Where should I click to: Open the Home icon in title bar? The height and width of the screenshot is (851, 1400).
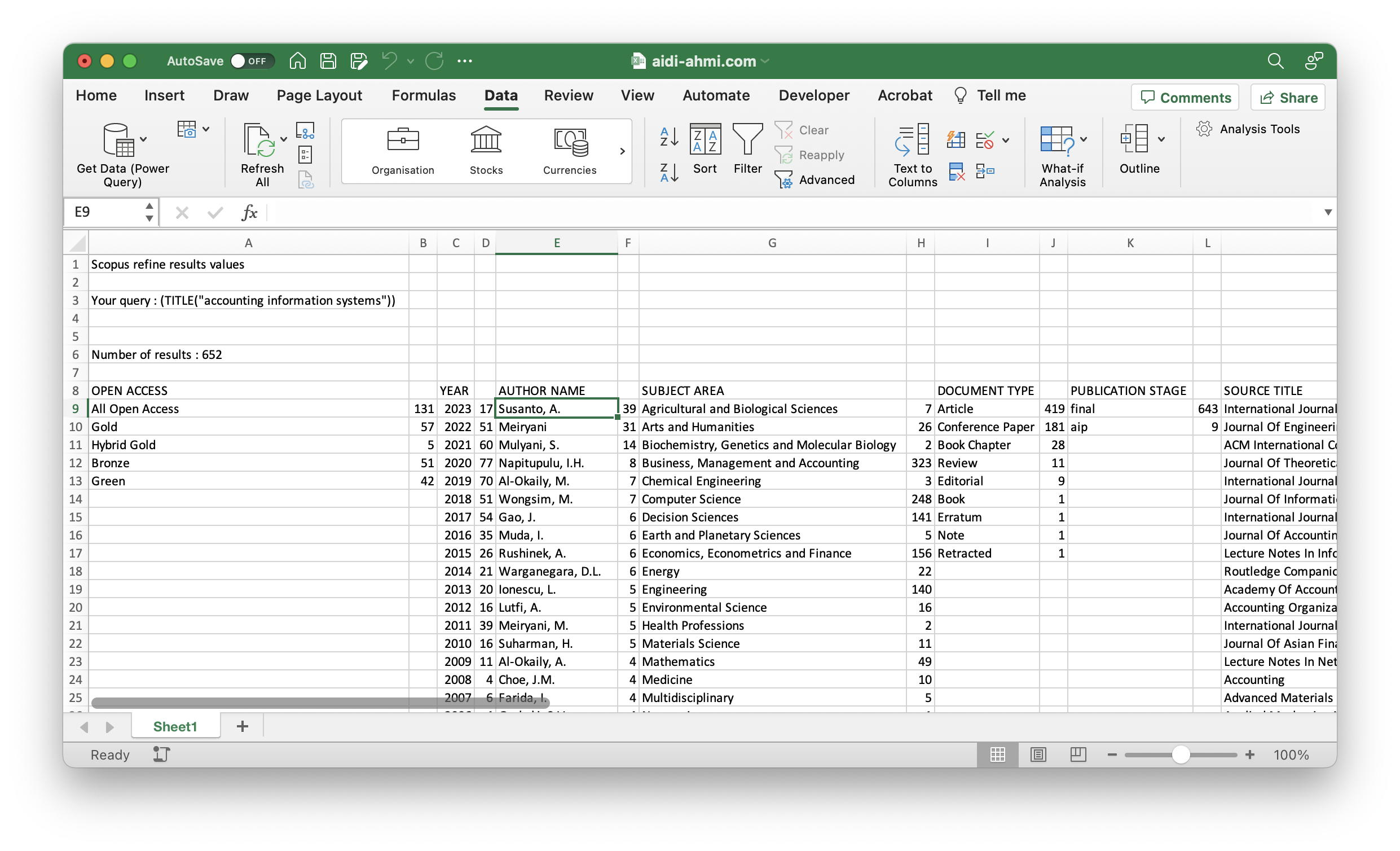pos(298,61)
